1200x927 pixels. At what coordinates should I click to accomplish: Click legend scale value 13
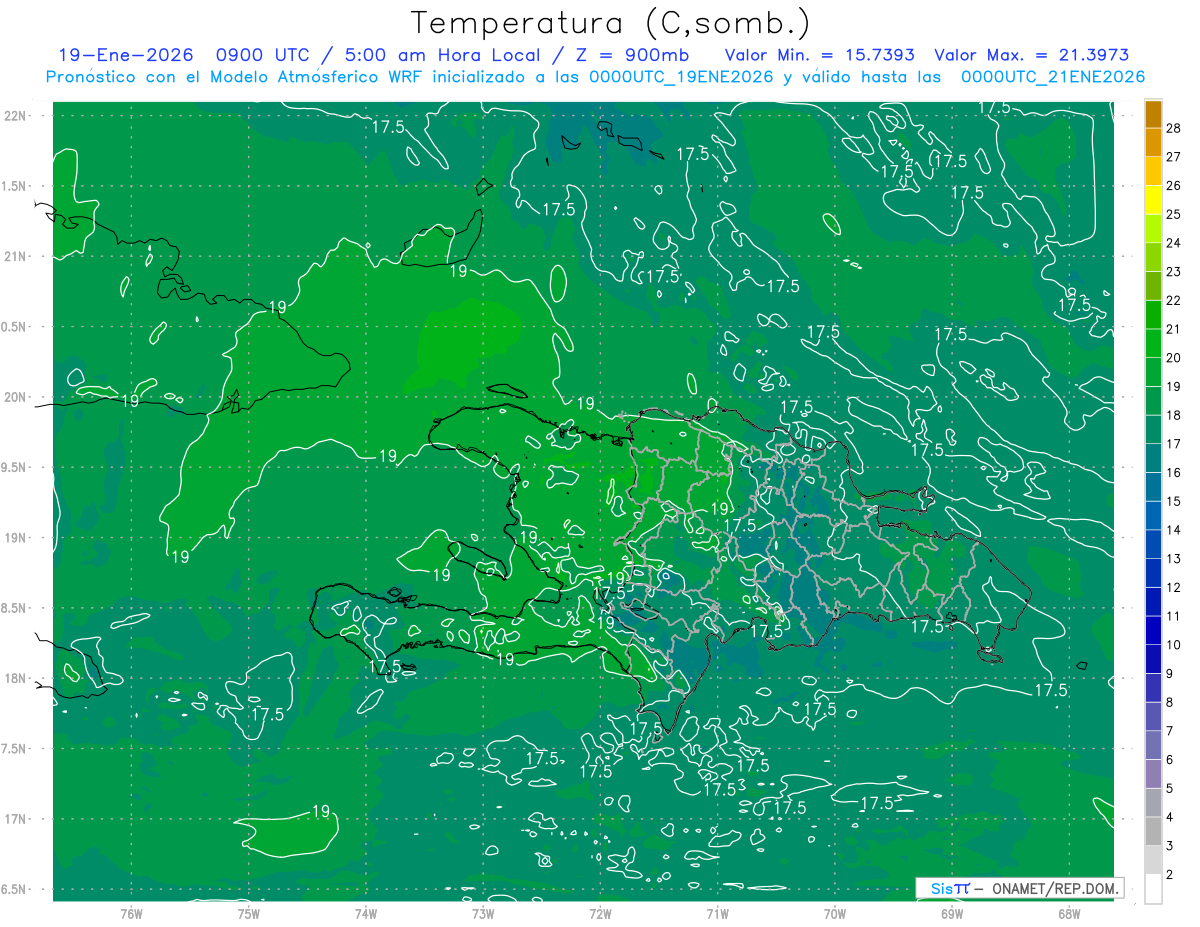coord(1174,558)
